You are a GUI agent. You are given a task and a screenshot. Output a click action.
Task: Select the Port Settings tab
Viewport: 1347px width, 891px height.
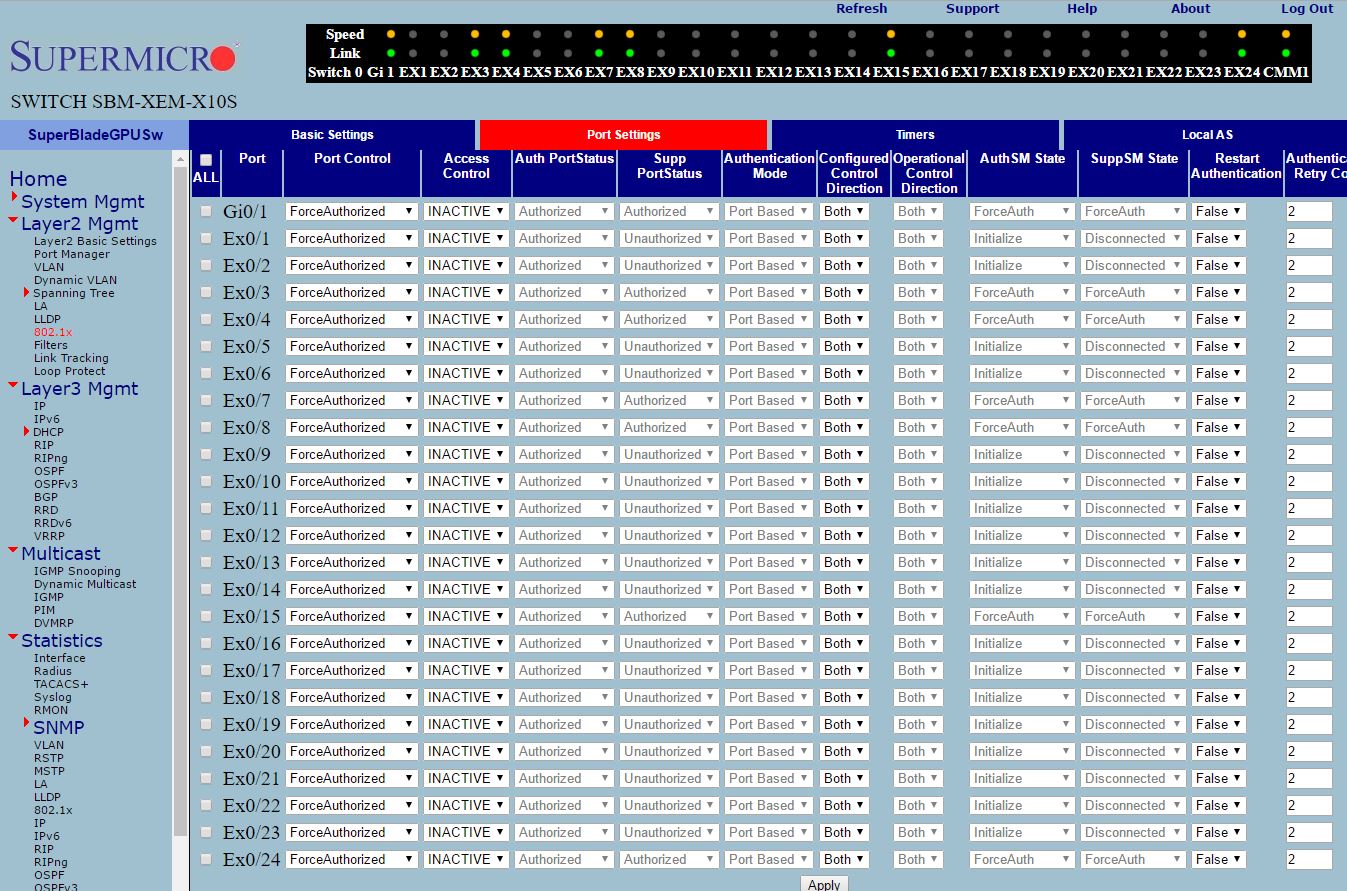[623, 134]
